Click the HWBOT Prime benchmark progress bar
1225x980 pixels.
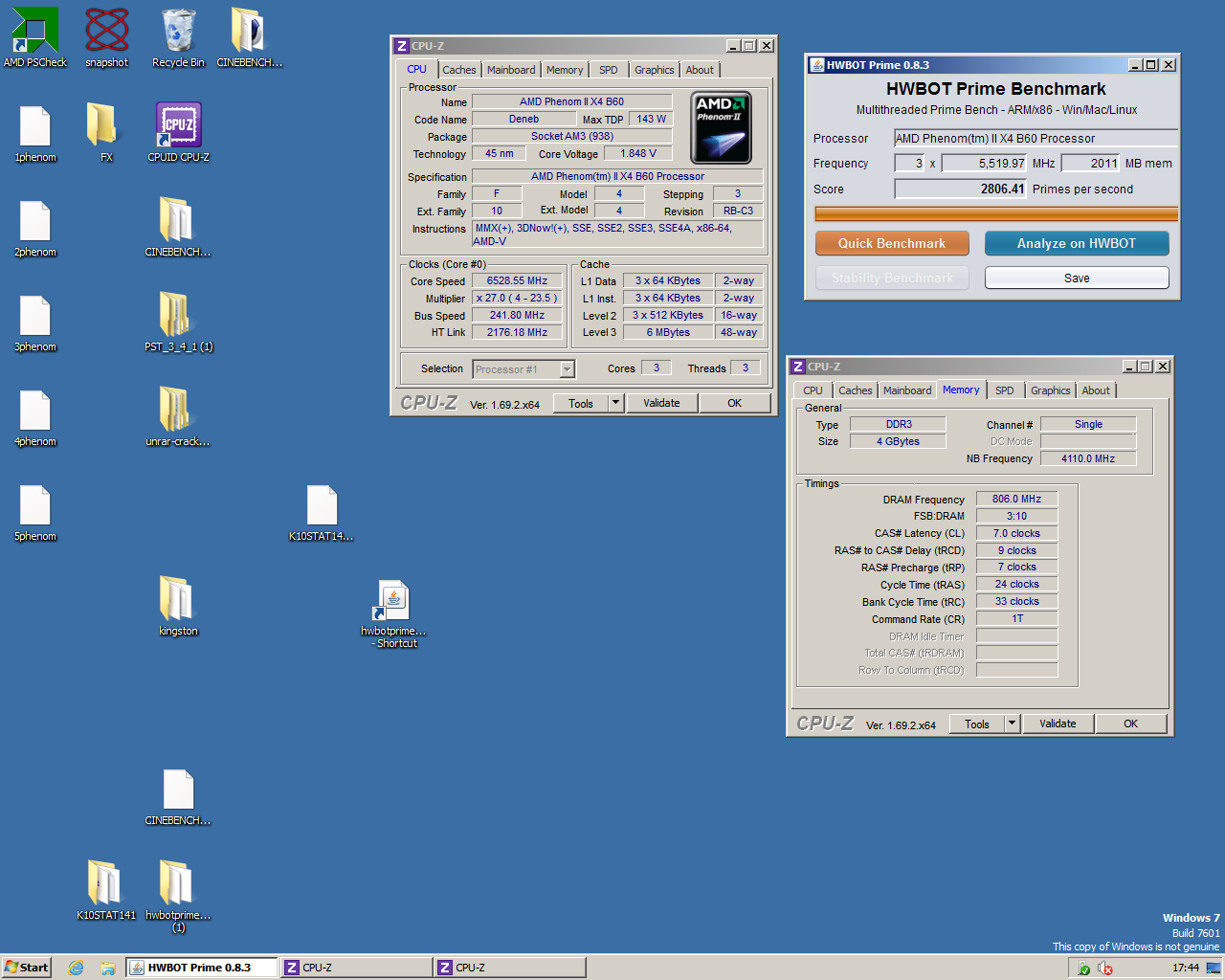[996, 213]
